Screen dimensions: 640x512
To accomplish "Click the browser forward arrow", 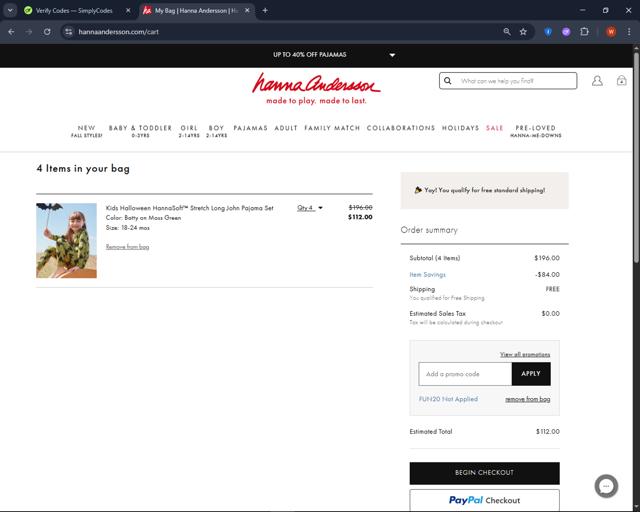I will coord(29,32).
